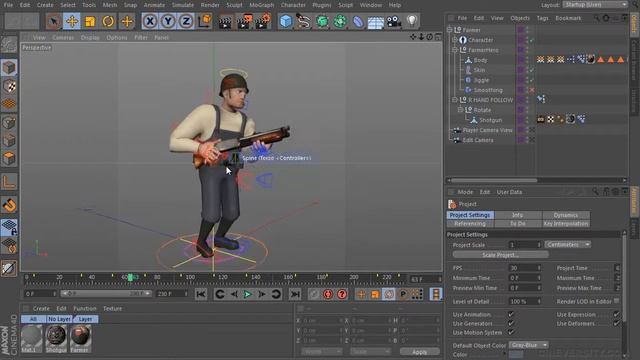This screenshot has height=360, width=640.
Task: Open the Simulate menu
Action: 182,5
